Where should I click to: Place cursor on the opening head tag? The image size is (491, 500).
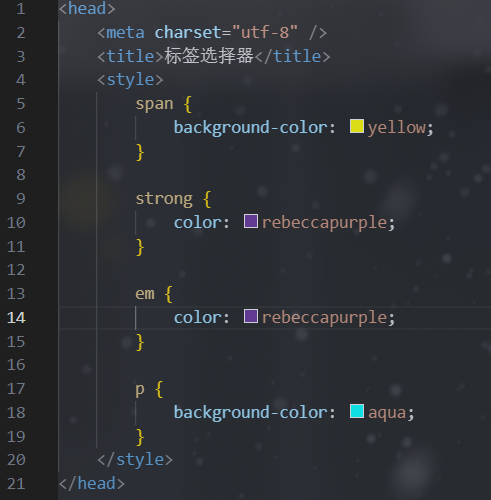click(87, 8)
